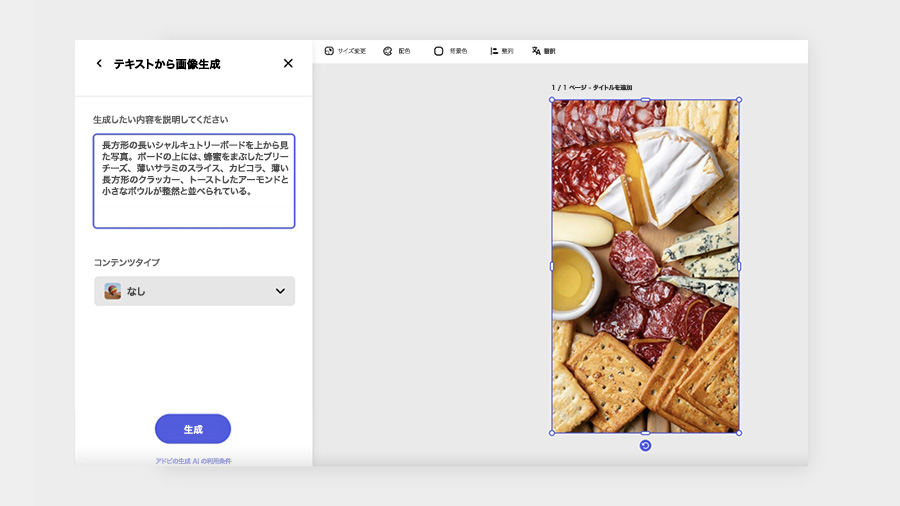Open the 翻訳 translate tool
The height and width of the screenshot is (506, 900).
(544, 51)
